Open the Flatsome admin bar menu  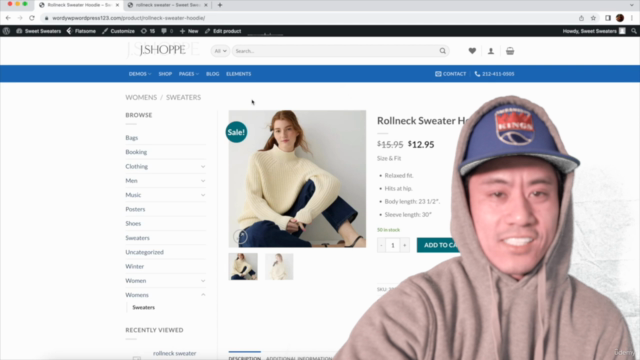81,31
